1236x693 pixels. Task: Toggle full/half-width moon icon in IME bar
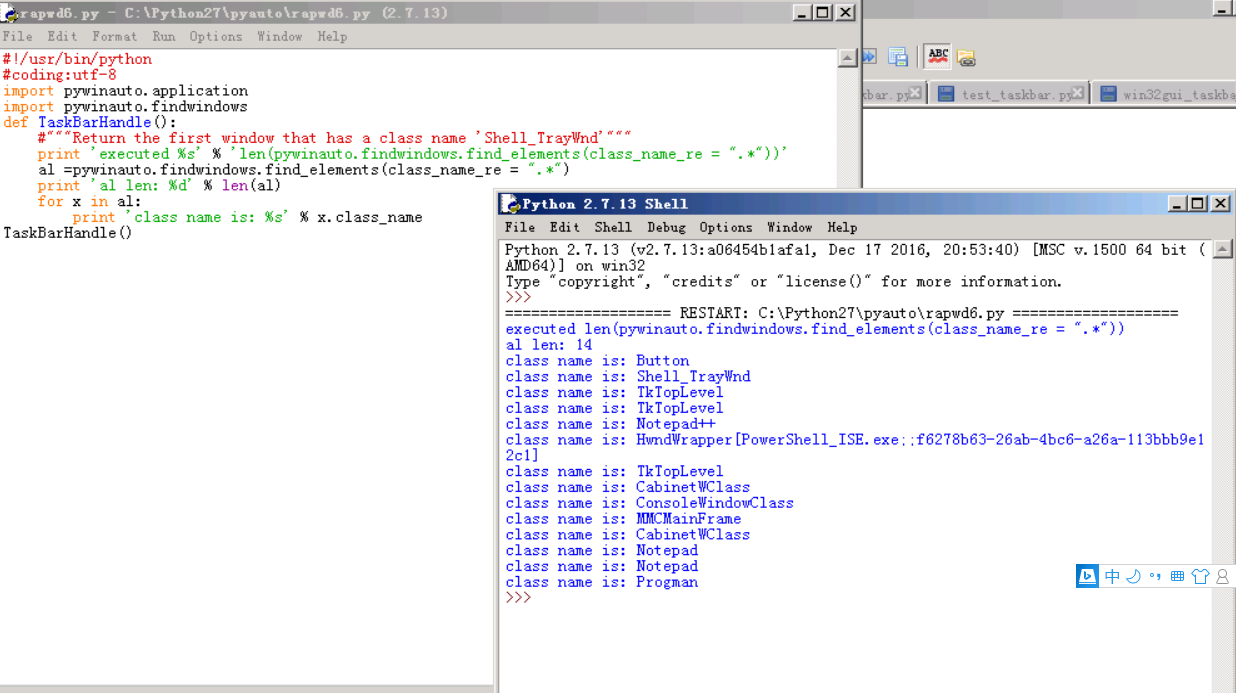(1133, 576)
